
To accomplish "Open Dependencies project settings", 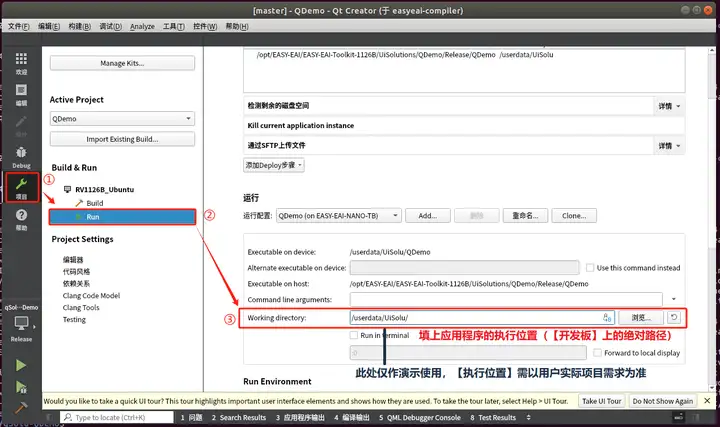I will (76, 283).
